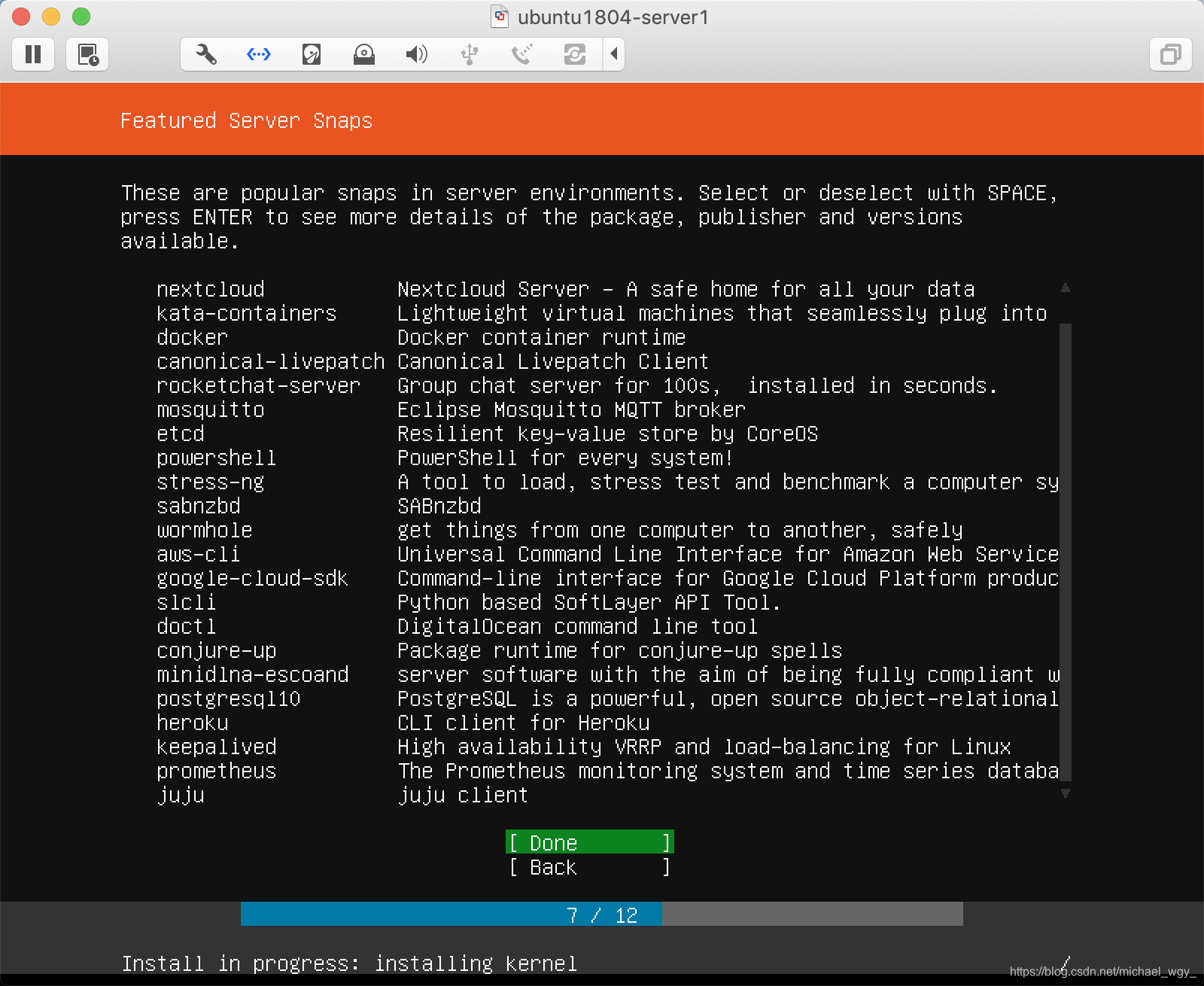Click the sharing sync icon
The image size is (1204, 986).
coord(575,54)
